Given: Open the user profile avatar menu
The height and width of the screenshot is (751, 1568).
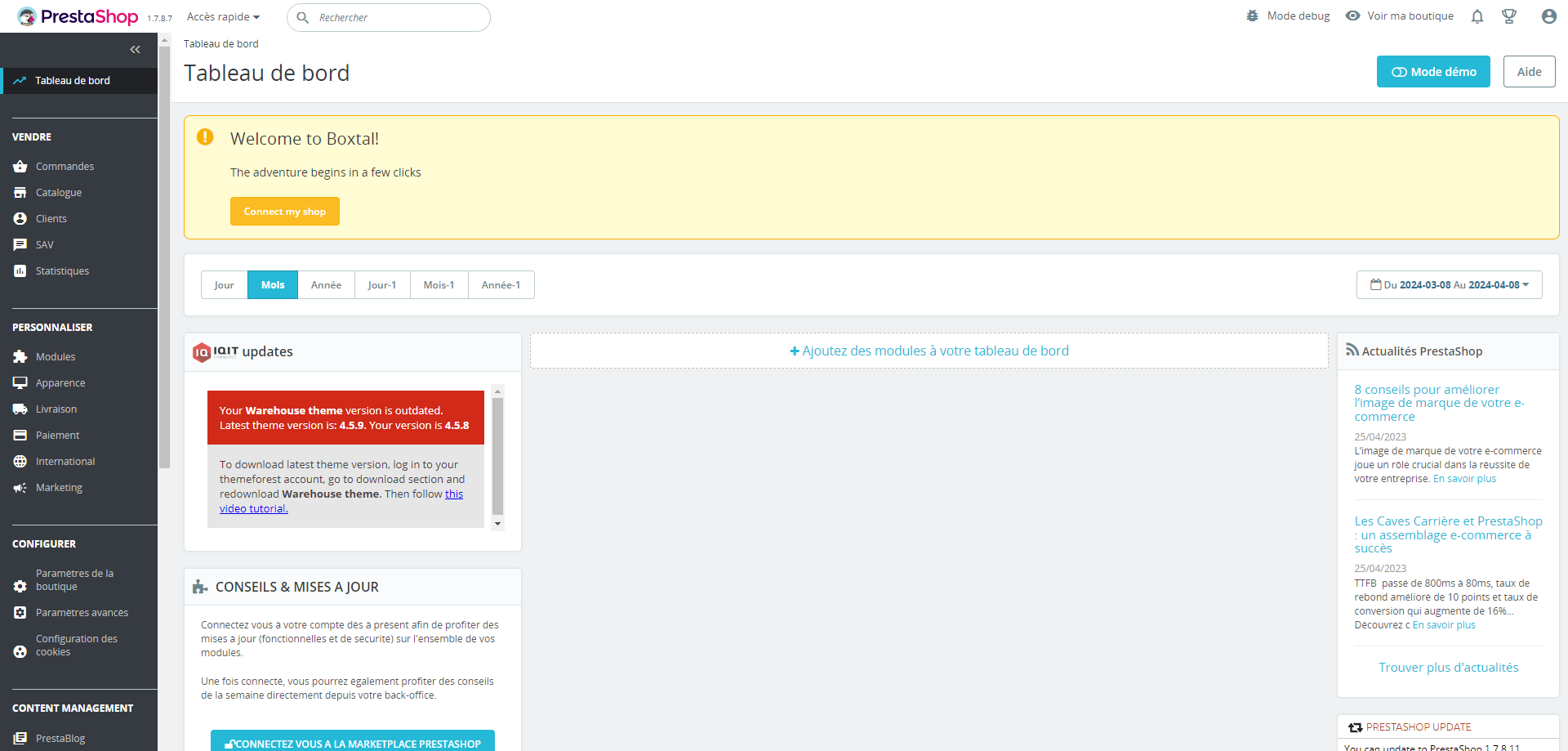Looking at the screenshot, I should (x=1548, y=16).
